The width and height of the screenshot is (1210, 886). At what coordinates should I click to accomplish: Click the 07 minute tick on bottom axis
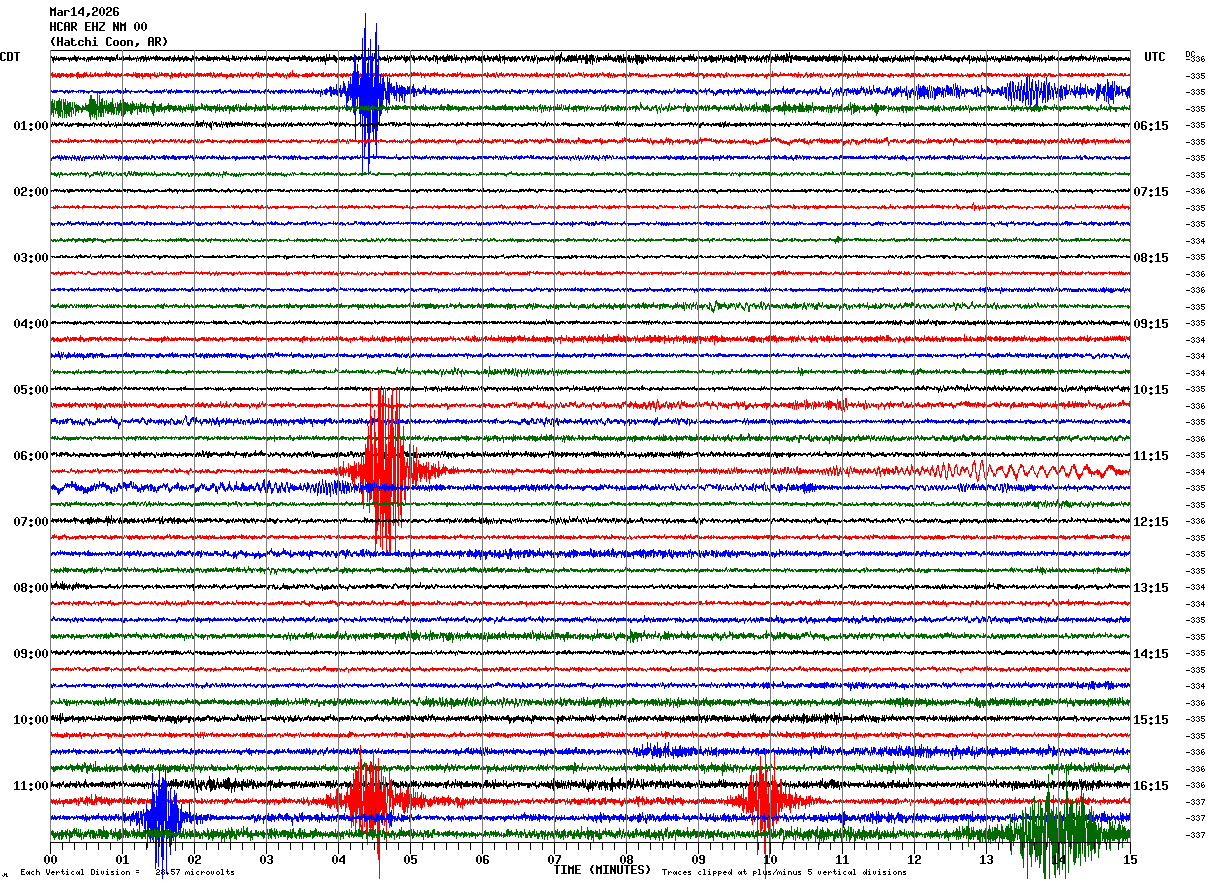click(x=554, y=859)
